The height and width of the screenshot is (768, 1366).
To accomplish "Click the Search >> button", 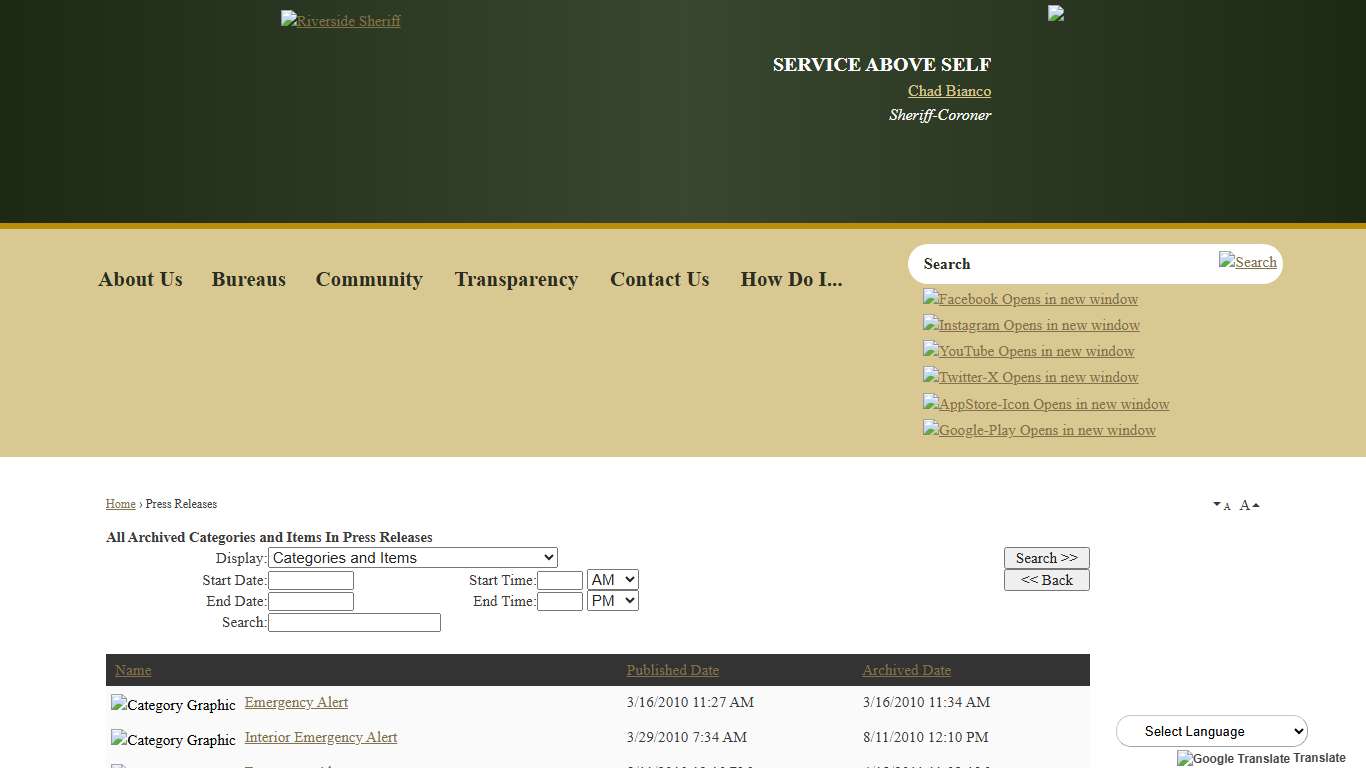I will (x=1046, y=557).
